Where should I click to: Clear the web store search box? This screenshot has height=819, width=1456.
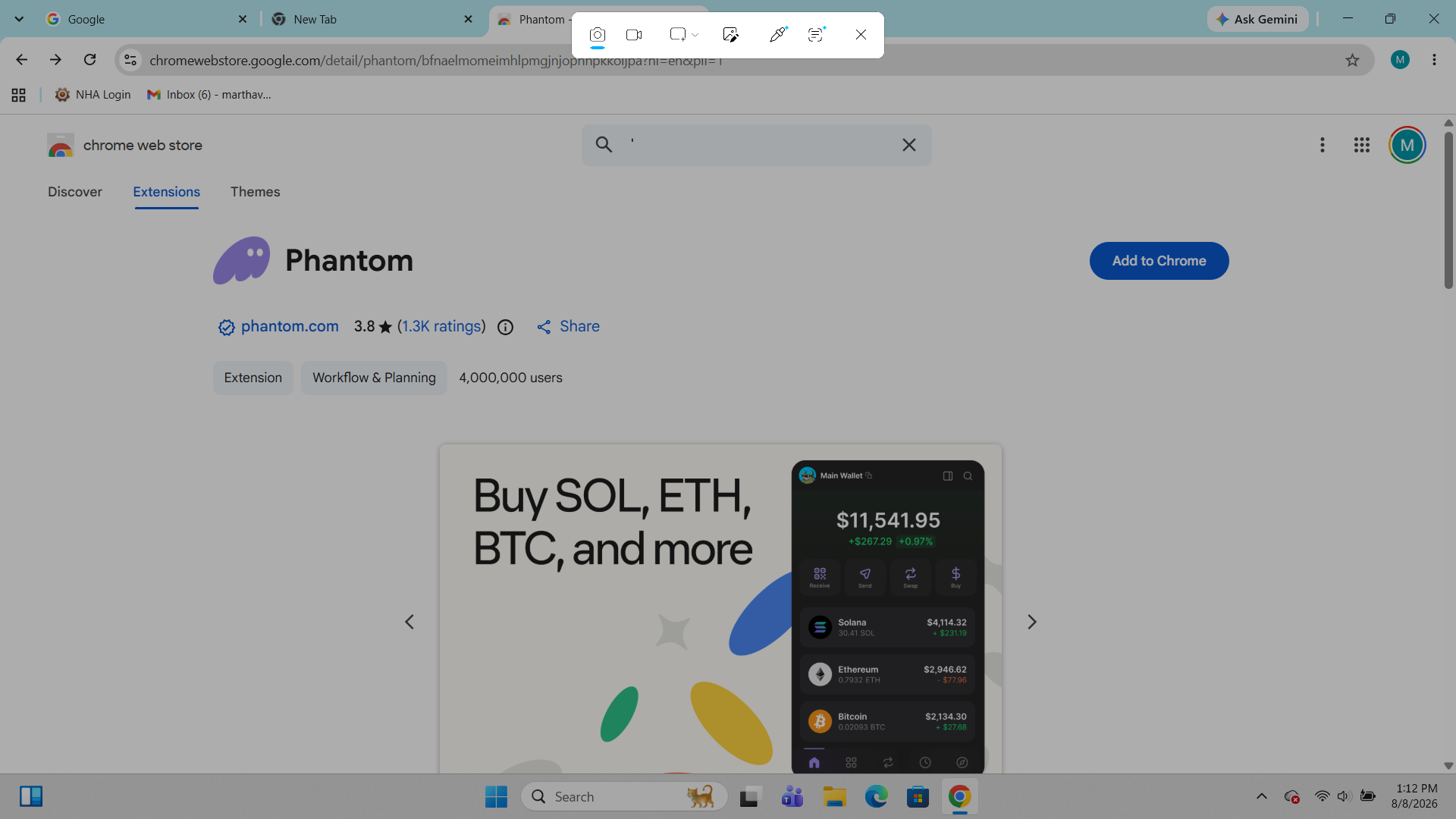click(x=908, y=145)
